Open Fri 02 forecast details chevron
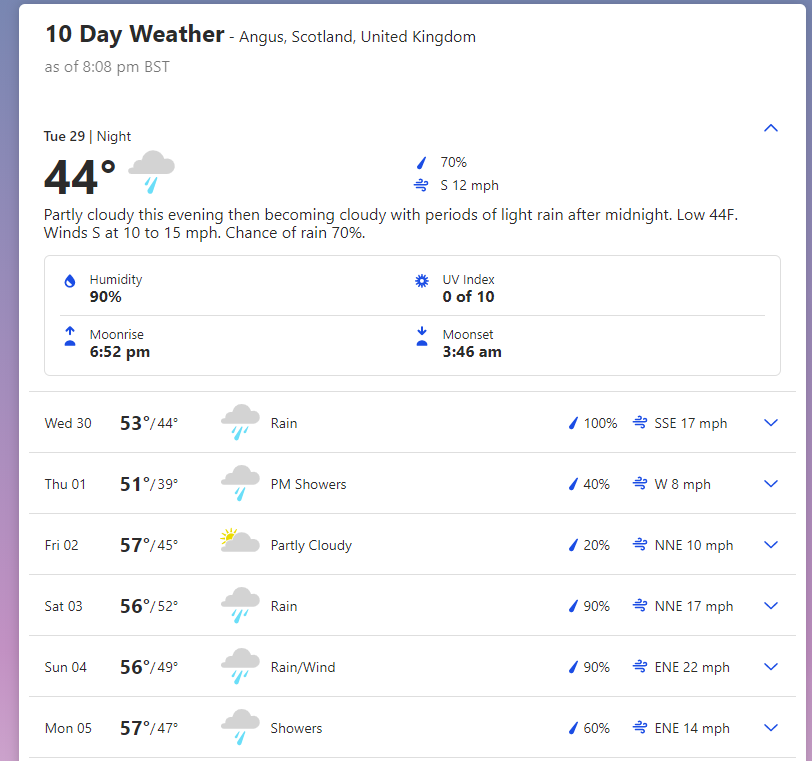Image resolution: width=812 pixels, height=761 pixels. (770, 545)
